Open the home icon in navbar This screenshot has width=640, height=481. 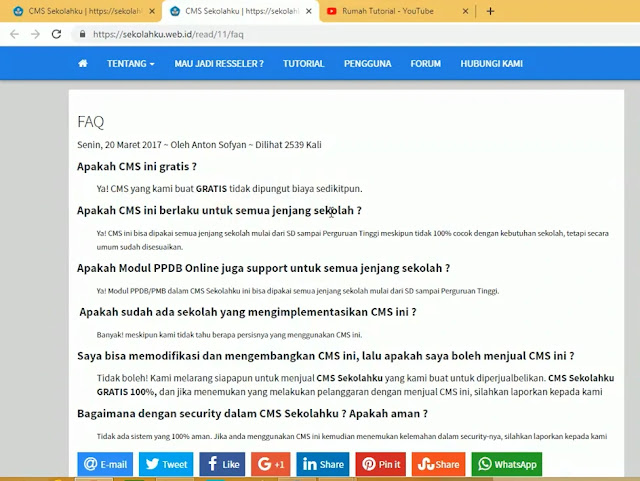tap(83, 63)
